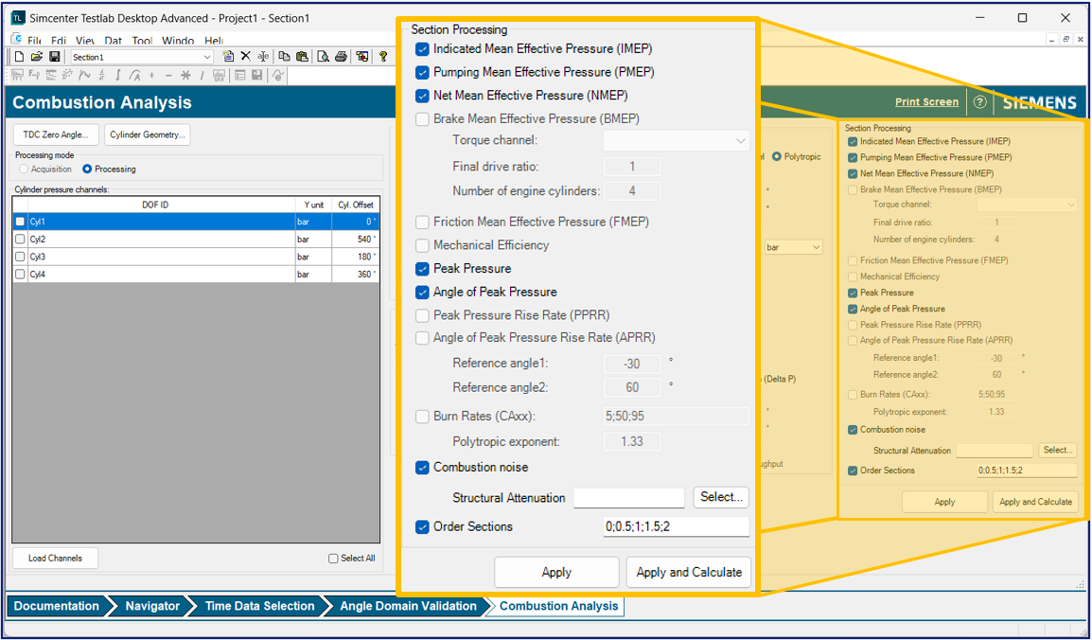Click the rename section text-cursor icon
The image size is (1092, 640).
[x=263, y=57]
